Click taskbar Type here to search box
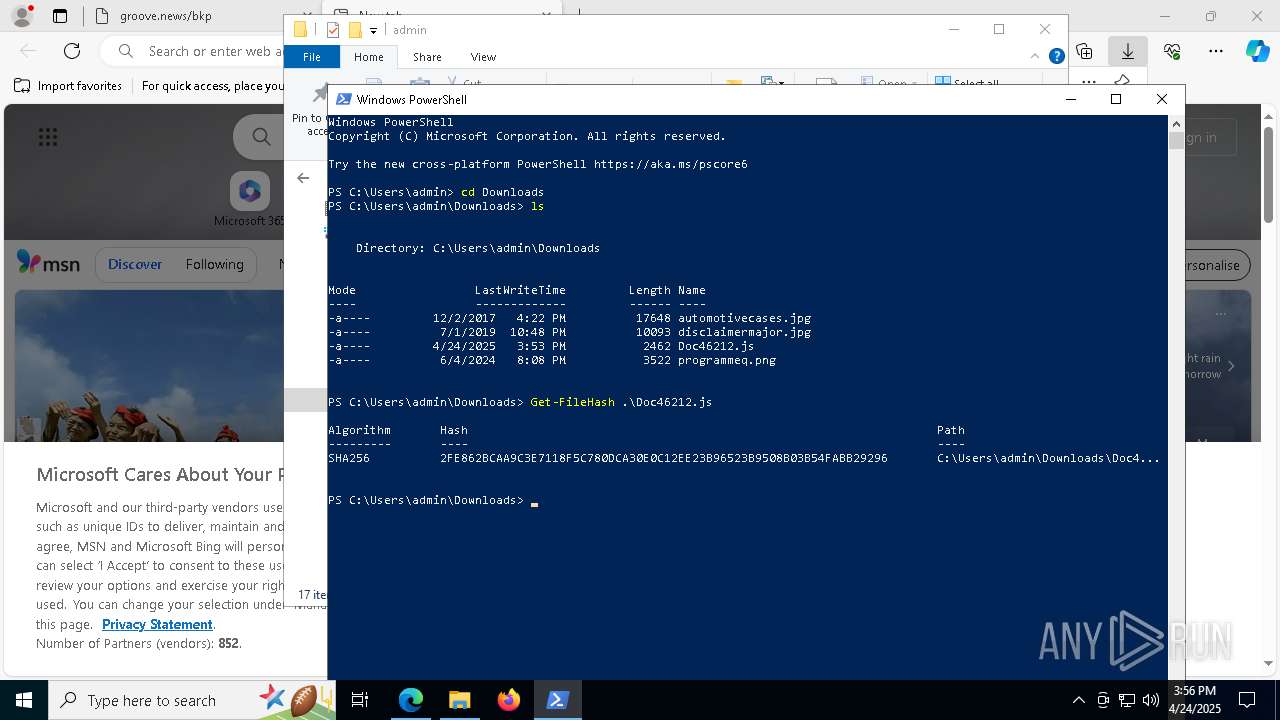 point(192,700)
